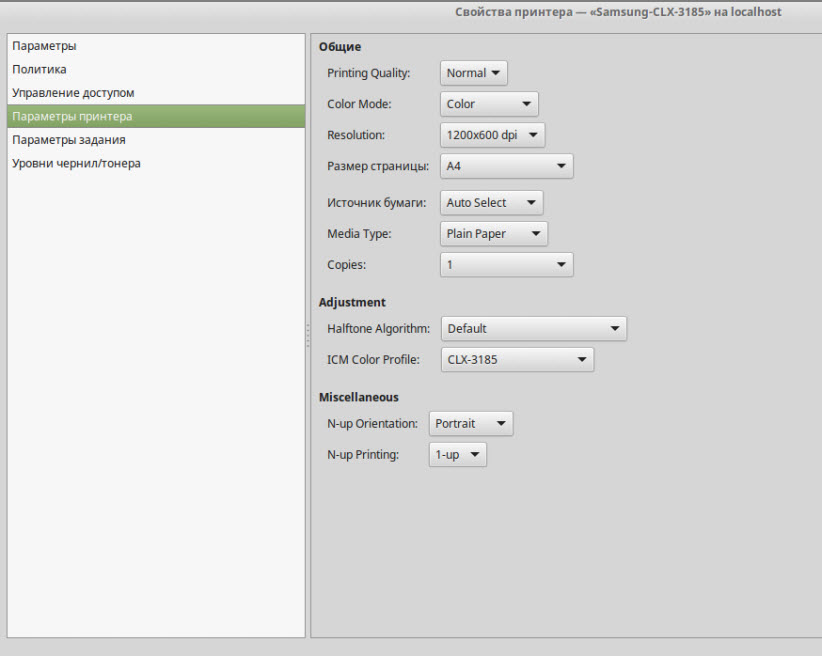
Task: Click the Halftone Algorithm label
Action: pyautogui.click(x=379, y=328)
